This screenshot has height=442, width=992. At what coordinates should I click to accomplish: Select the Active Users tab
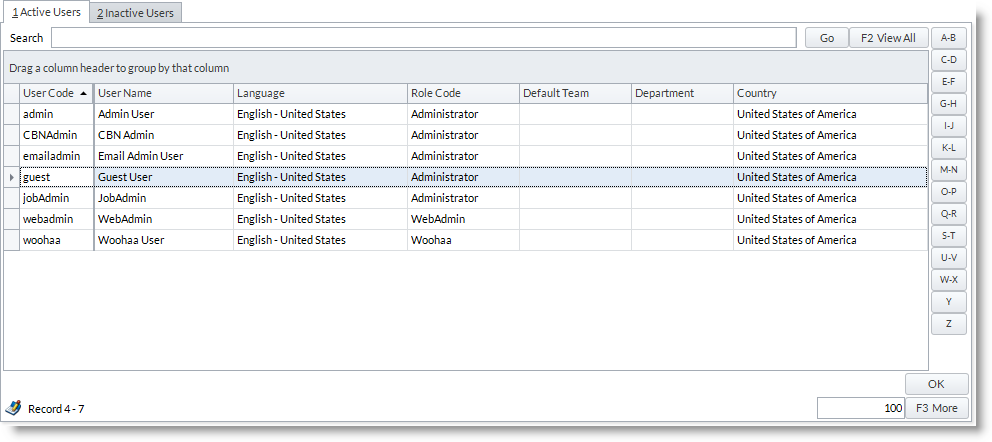point(46,12)
